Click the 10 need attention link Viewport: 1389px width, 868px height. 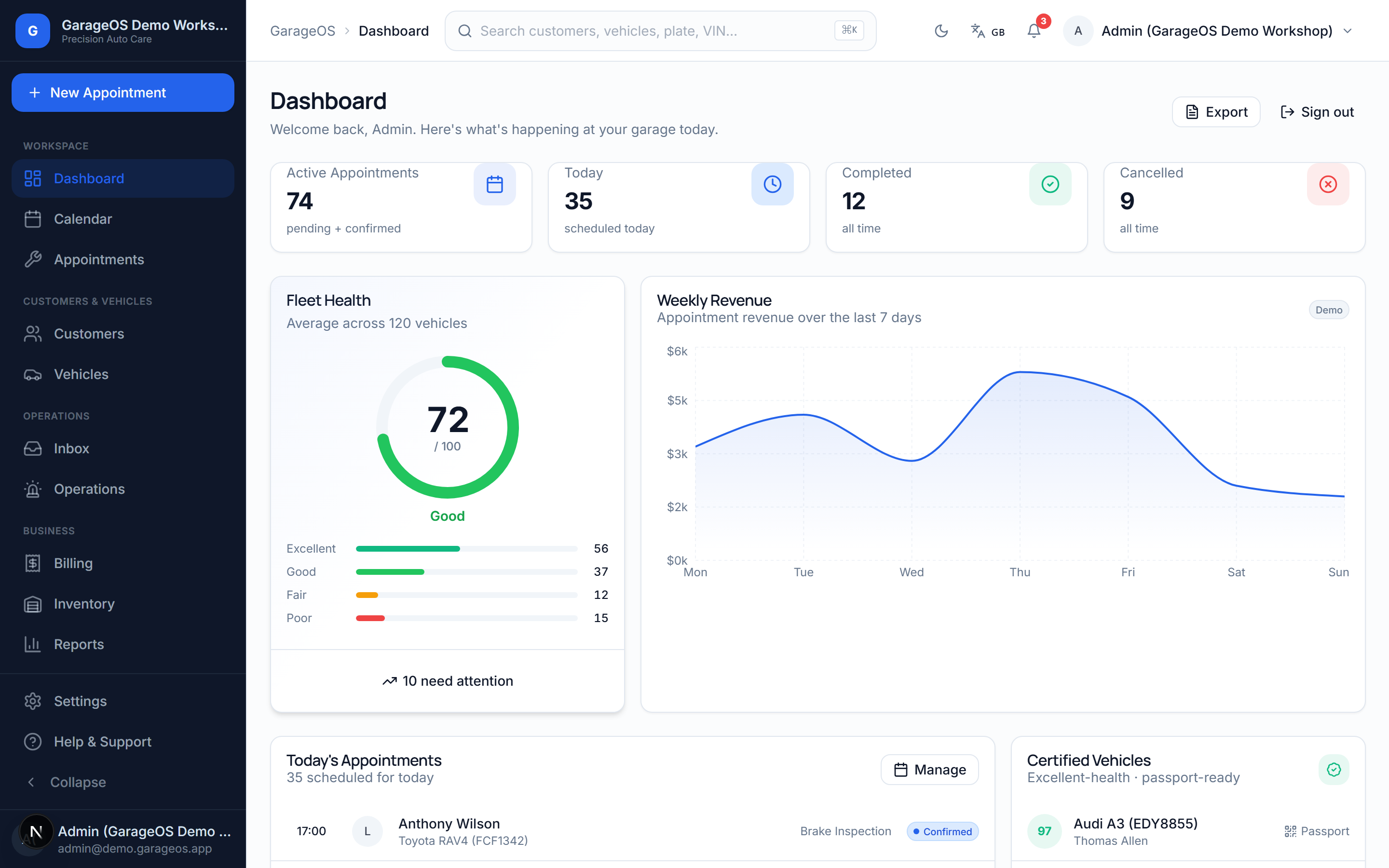[447, 681]
